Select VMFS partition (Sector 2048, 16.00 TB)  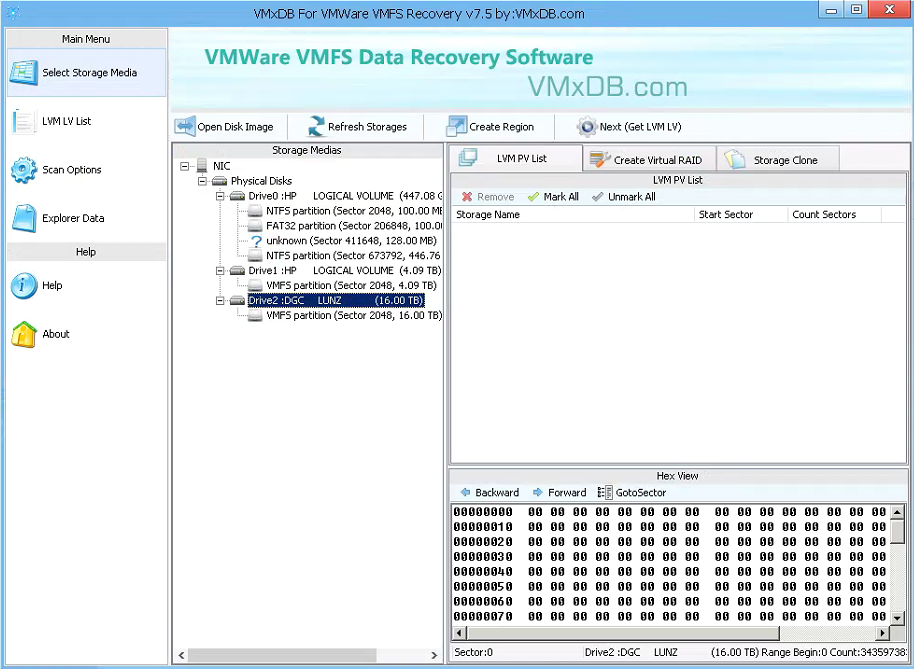click(x=354, y=315)
